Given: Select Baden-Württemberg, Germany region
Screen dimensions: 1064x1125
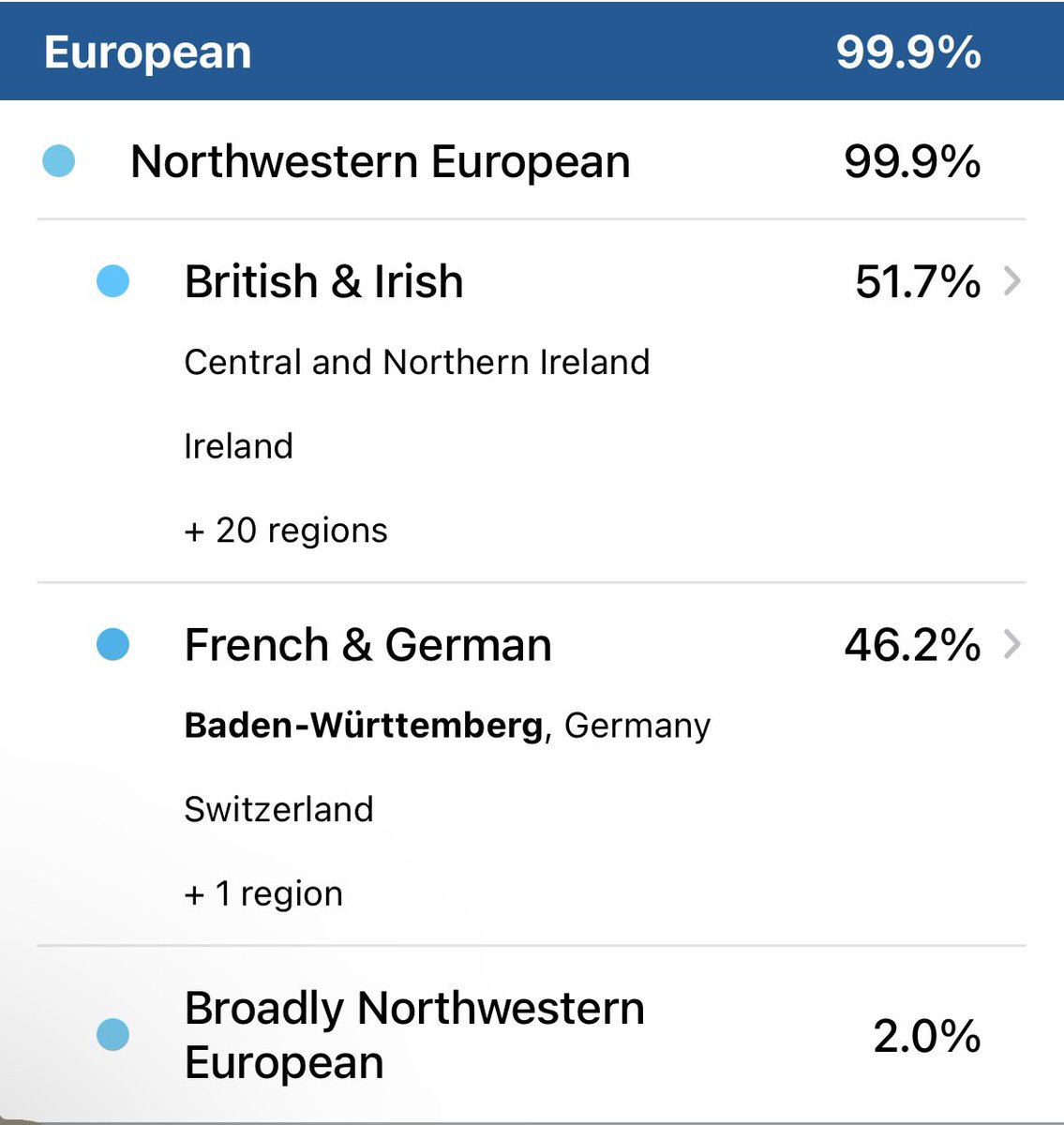Looking at the screenshot, I should (447, 726).
